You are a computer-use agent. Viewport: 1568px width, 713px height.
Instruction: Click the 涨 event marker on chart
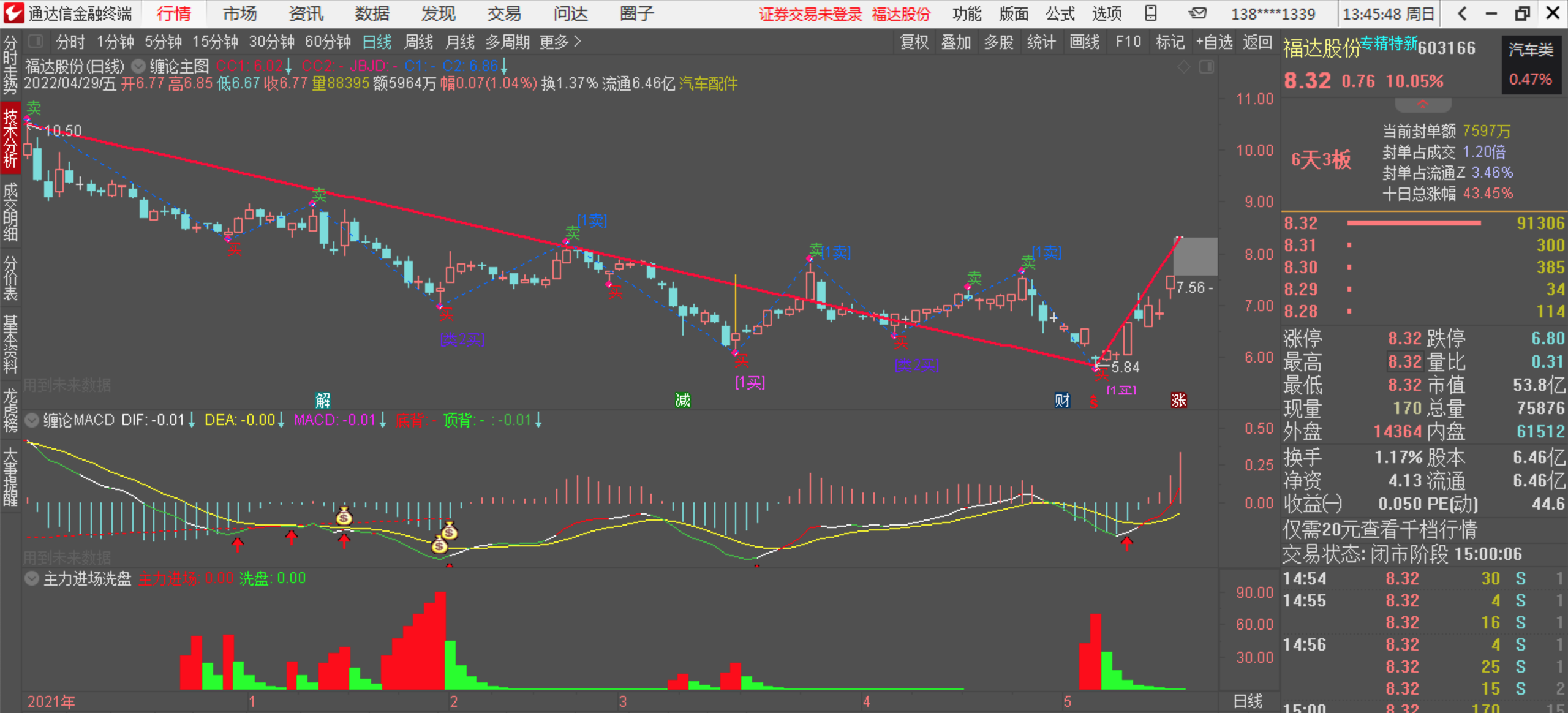pos(1178,400)
